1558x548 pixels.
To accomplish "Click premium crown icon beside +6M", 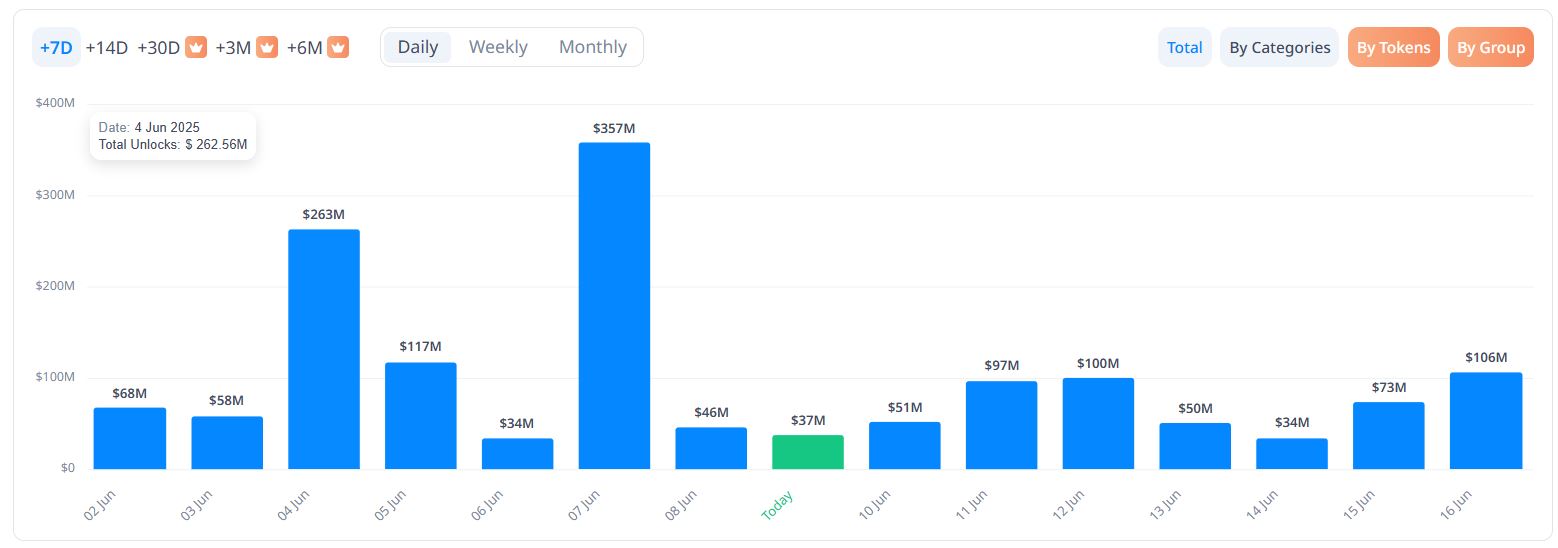I will point(338,47).
